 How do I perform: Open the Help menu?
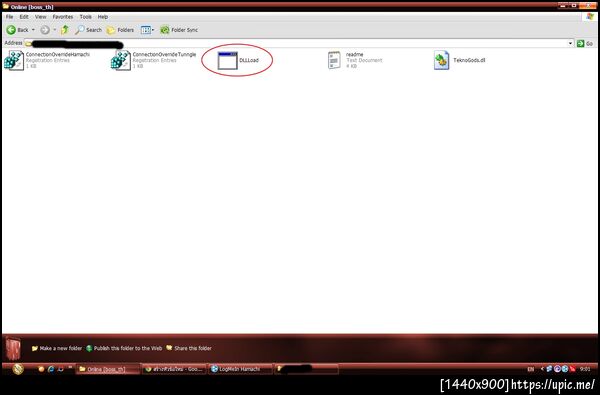pos(103,17)
